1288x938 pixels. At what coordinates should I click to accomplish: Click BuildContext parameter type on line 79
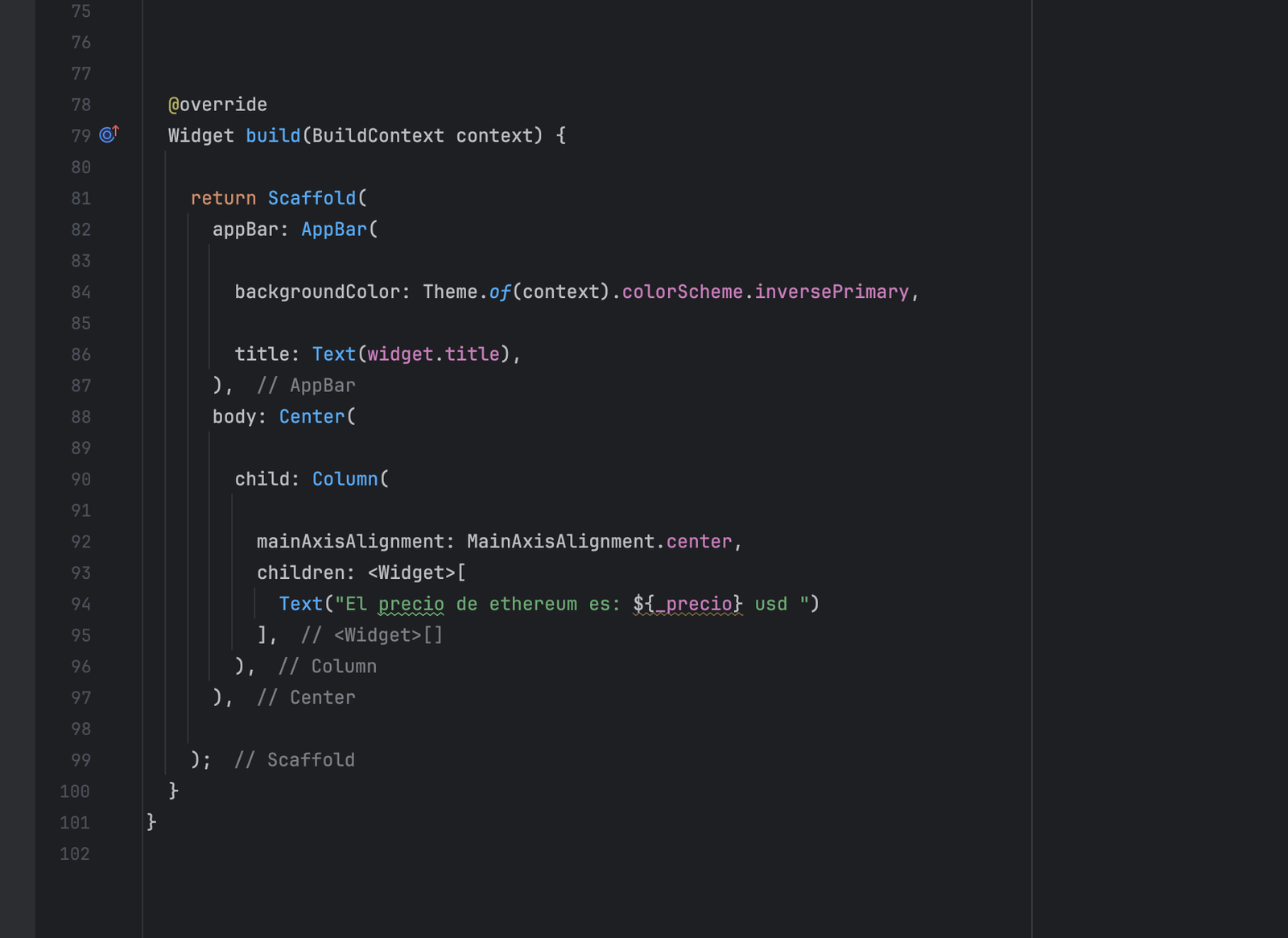coord(378,135)
